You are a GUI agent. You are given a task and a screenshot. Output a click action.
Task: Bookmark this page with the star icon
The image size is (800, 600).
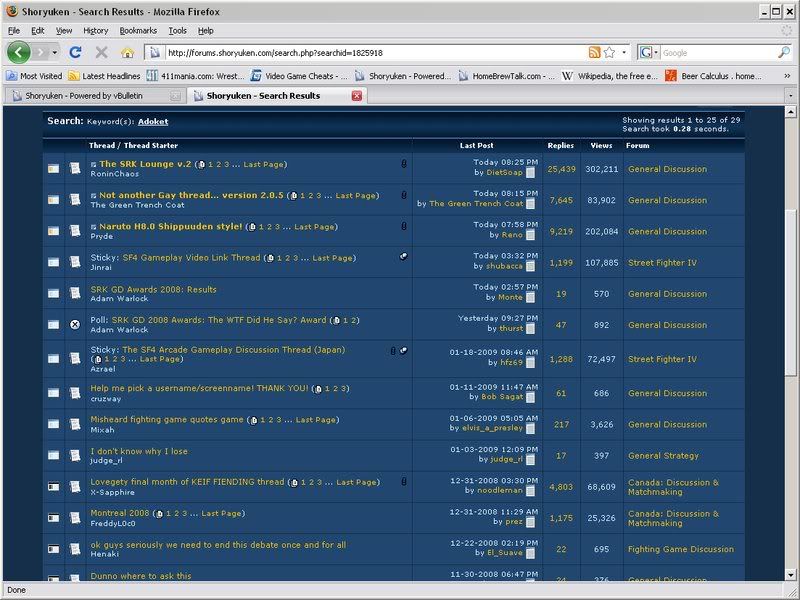tap(609, 52)
